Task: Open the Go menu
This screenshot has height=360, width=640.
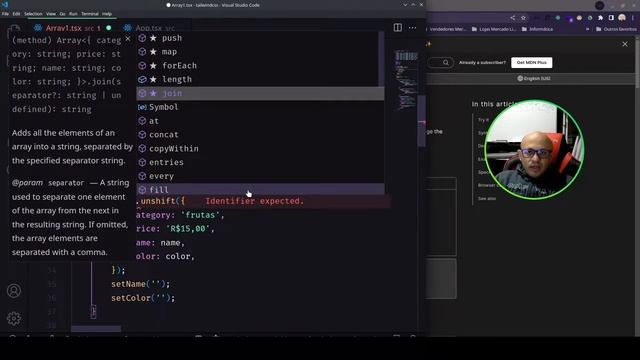Action: click(62, 13)
